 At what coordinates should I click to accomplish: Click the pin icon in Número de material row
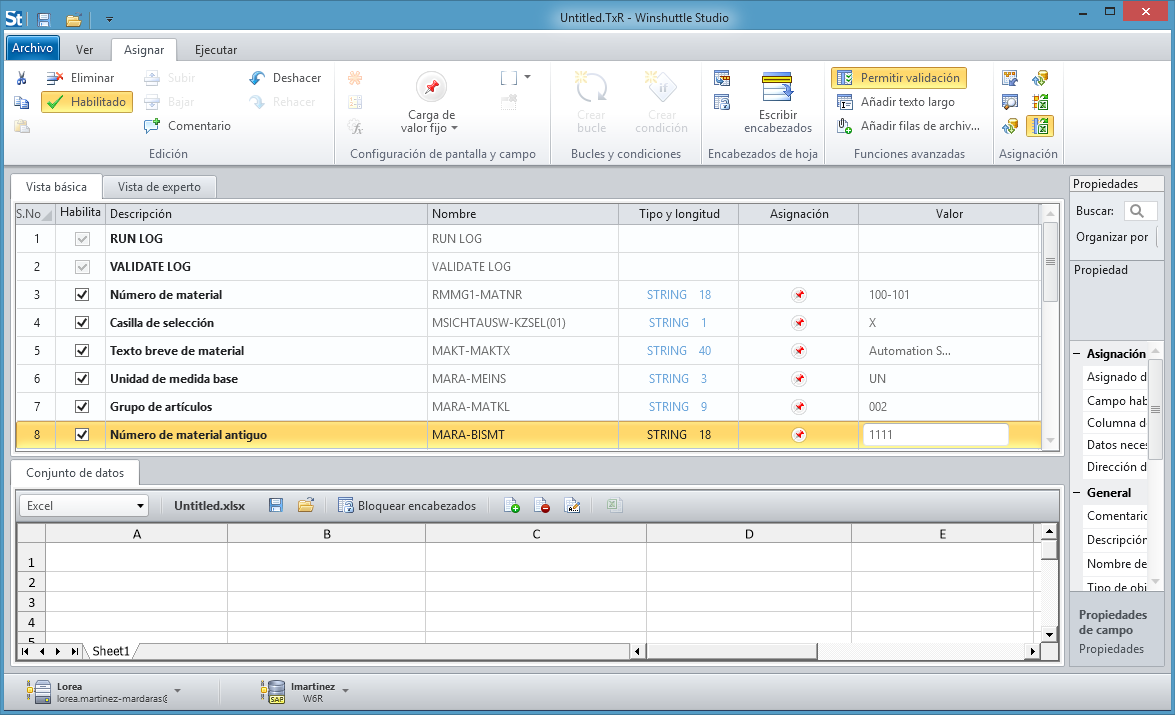[799, 295]
